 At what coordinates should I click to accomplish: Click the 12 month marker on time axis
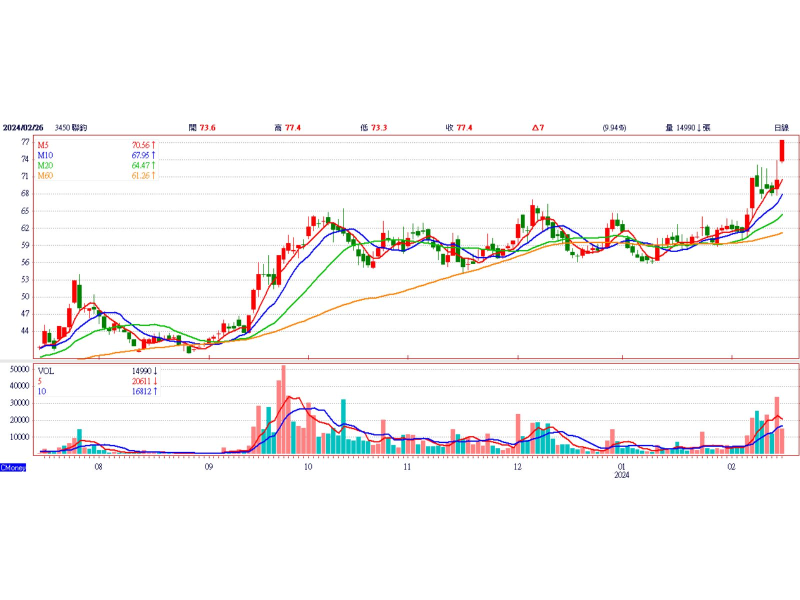(516, 467)
